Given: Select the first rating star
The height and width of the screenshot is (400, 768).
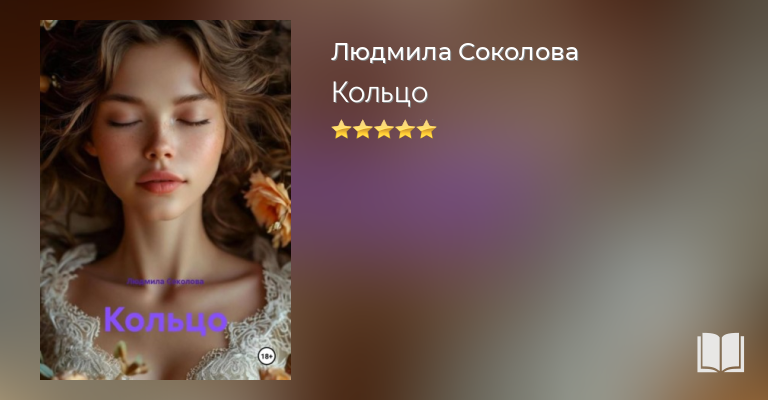Looking at the screenshot, I should [341, 129].
